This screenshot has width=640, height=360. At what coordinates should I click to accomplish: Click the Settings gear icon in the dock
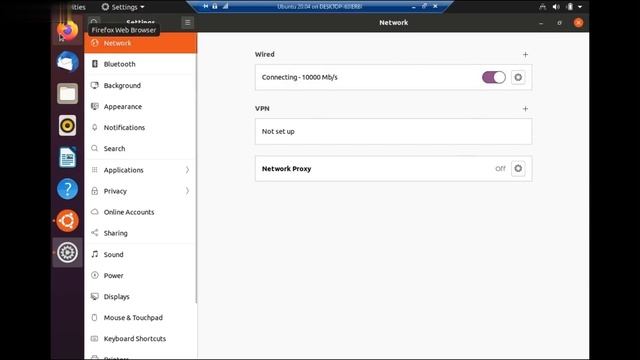point(67,252)
